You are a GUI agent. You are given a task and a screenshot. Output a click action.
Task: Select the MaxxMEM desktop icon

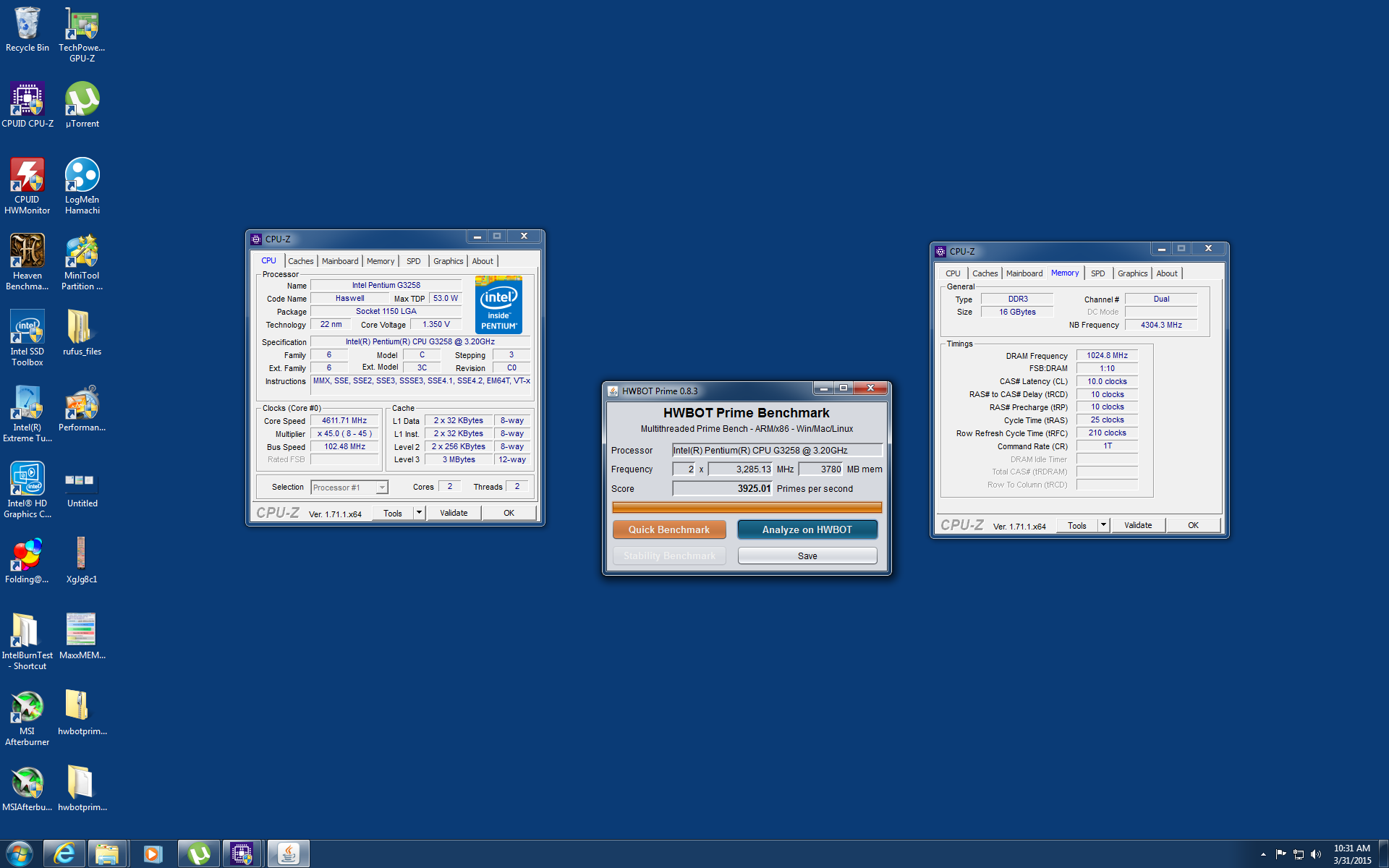[x=82, y=637]
